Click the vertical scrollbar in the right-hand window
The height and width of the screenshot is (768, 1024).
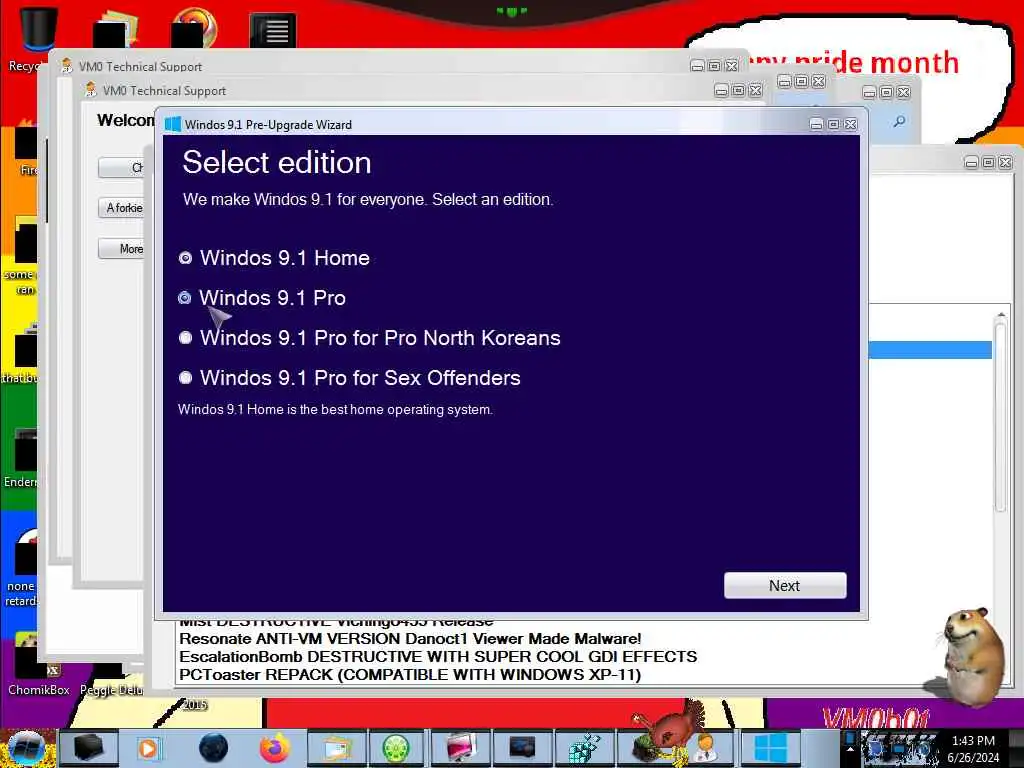pyautogui.click(x=1000, y=418)
